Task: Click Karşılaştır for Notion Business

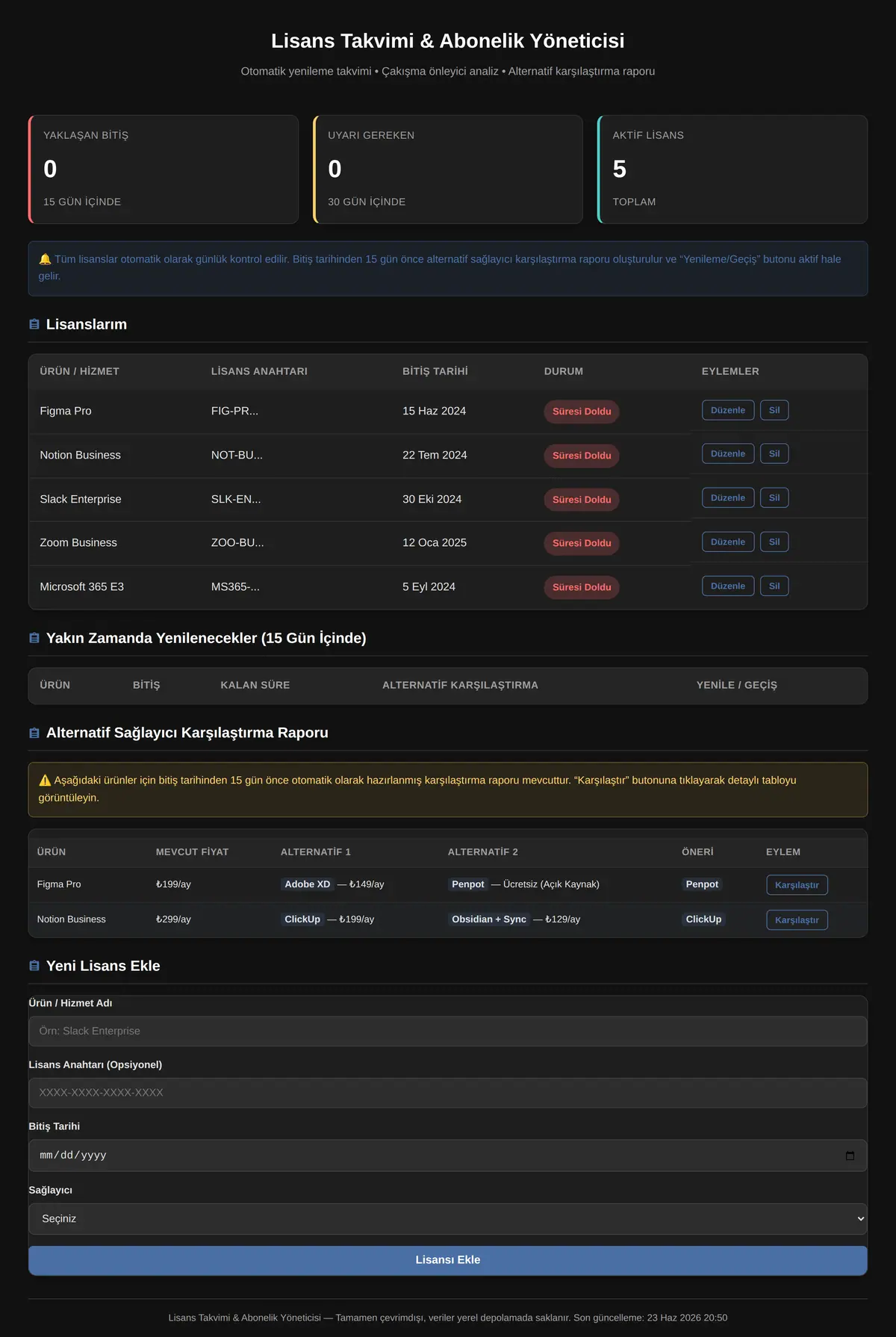Action: [797, 919]
